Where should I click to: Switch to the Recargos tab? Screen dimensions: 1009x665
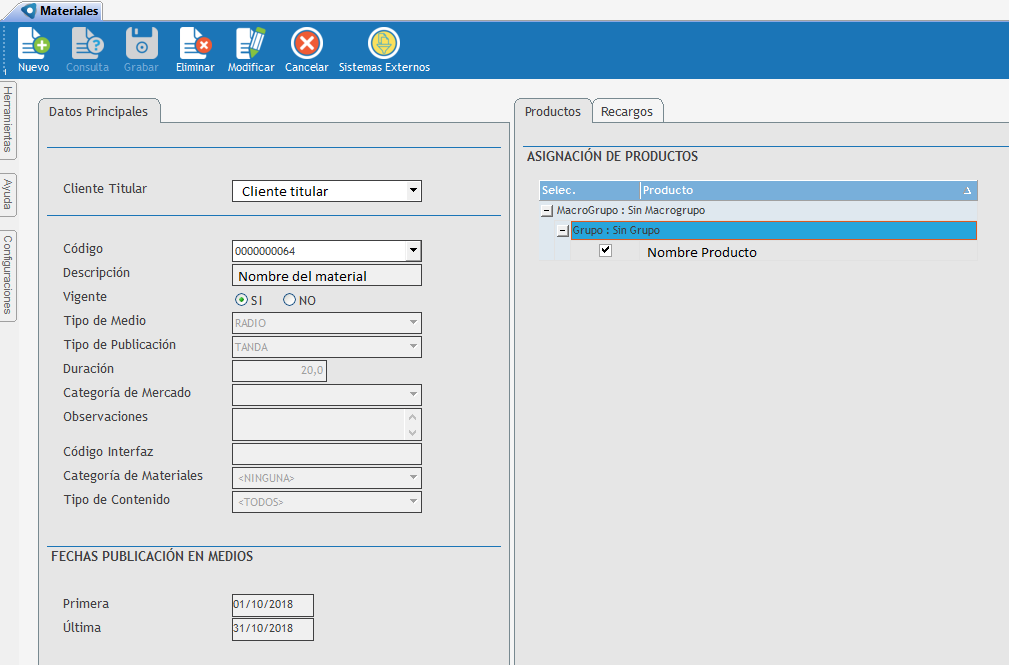click(627, 112)
